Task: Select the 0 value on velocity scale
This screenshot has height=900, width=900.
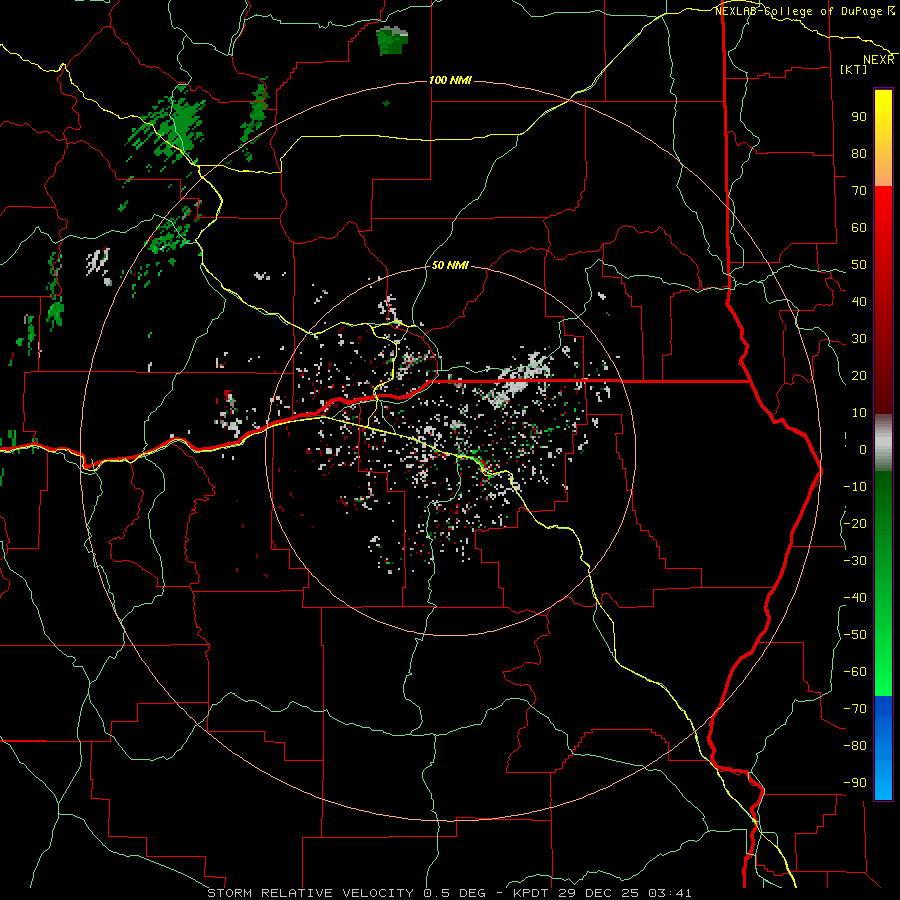Action: [863, 450]
